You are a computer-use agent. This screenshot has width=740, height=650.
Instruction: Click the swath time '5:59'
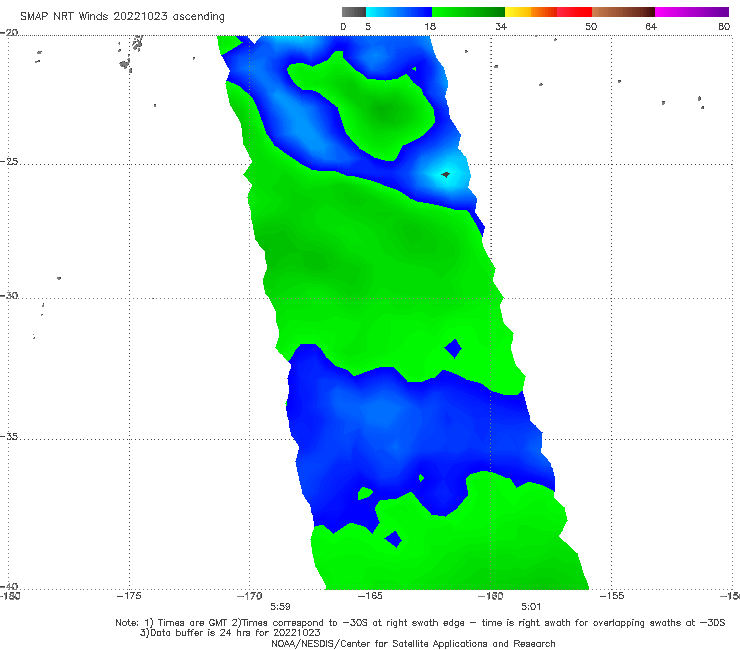click(280, 607)
